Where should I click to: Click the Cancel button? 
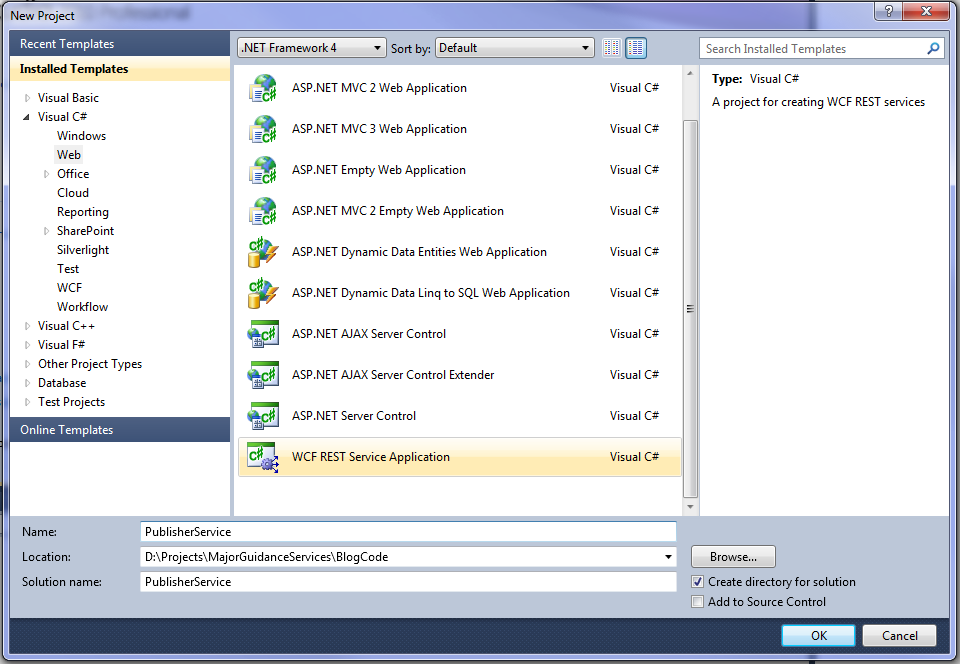(x=899, y=636)
